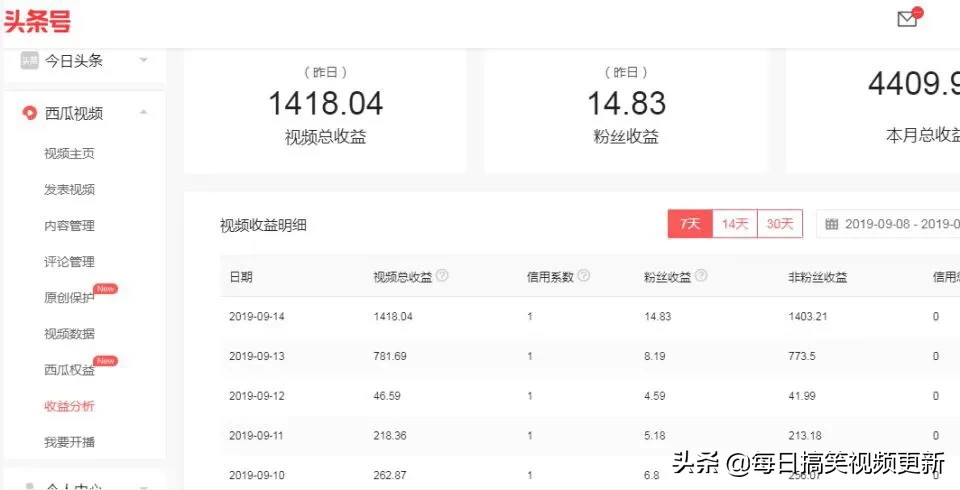Click the 41.99 non-fan revenue cell

coord(802,396)
